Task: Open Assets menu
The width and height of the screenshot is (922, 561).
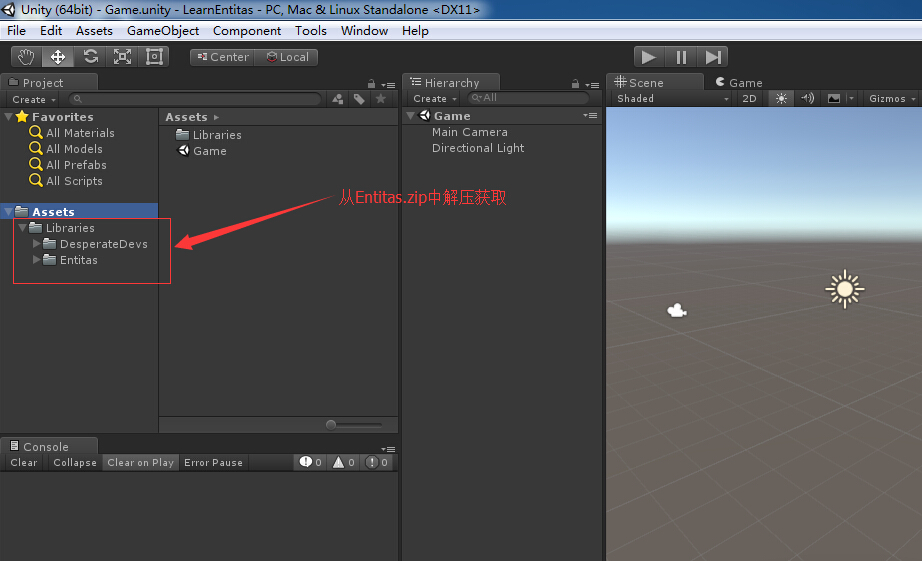Action: (x=94, y=31)
